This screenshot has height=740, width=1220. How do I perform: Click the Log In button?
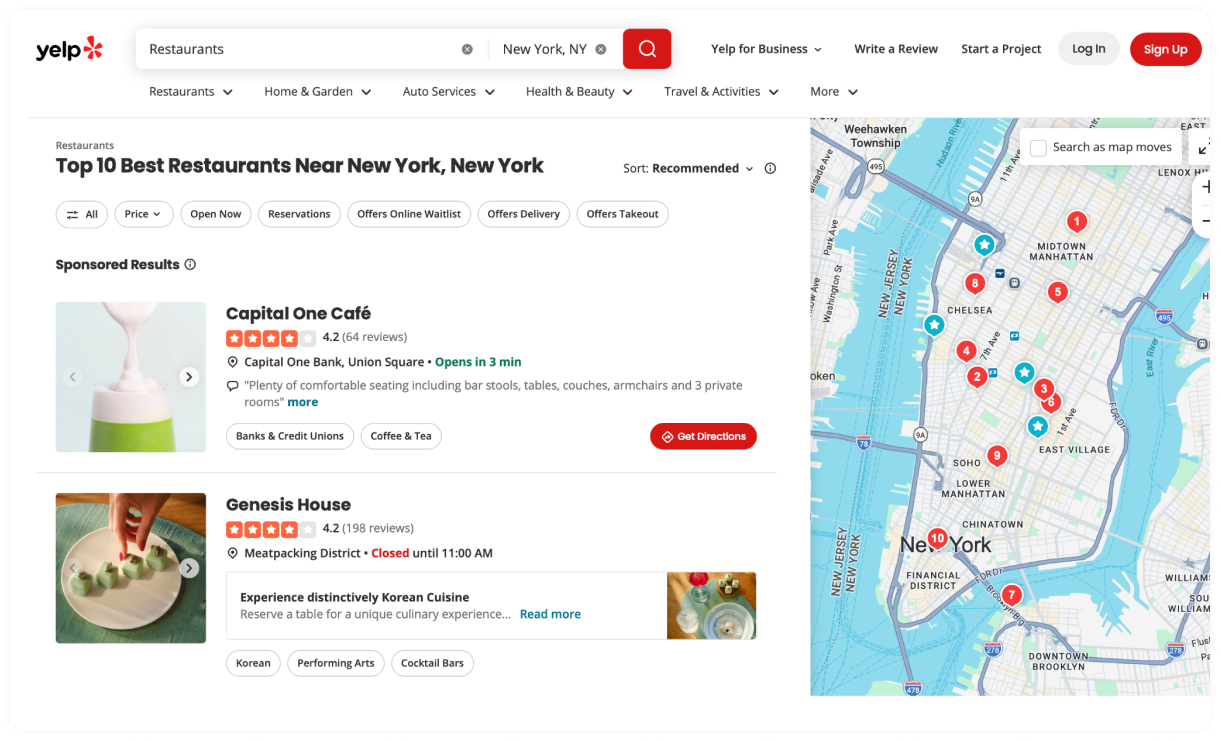tap(1089, 49)
